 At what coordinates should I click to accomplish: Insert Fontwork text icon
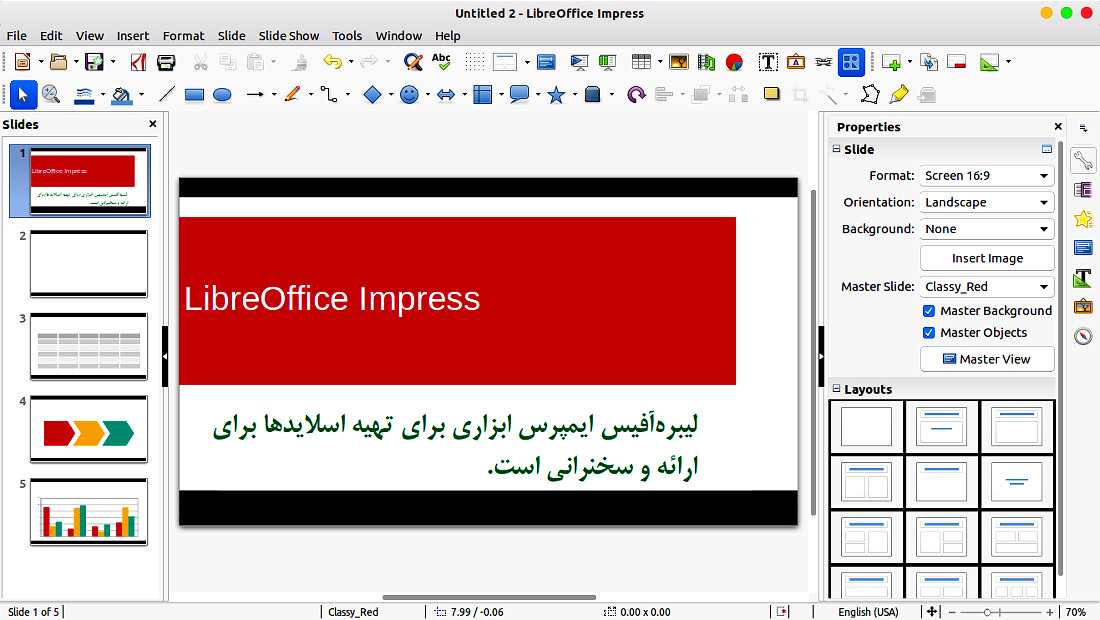tap(796, 62)
